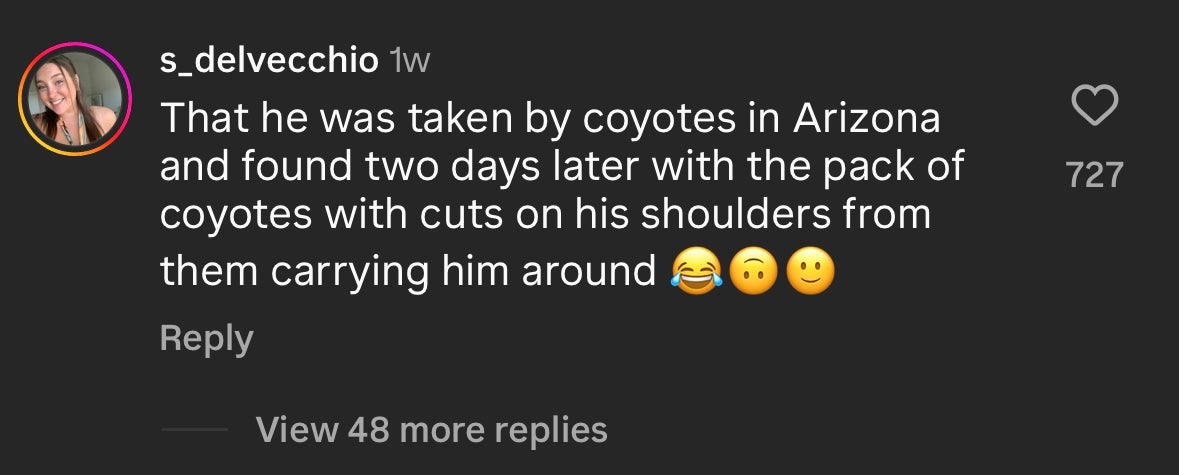Click the horizontal line beside View replies
The width and height of the screenshot is (1179, 475).
tap(194, 430)
